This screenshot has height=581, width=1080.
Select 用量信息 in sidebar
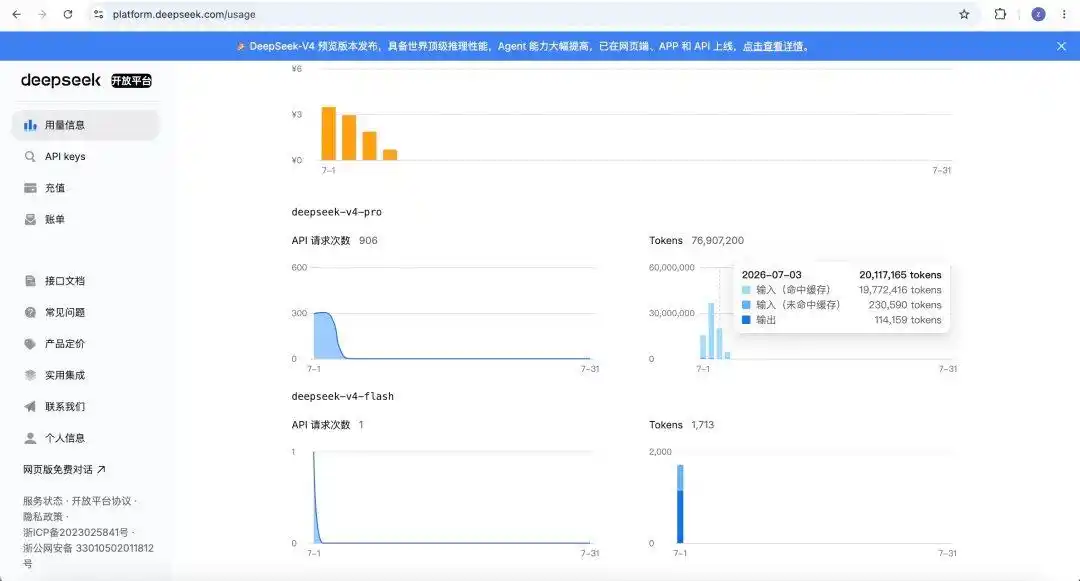pos(86,125)
